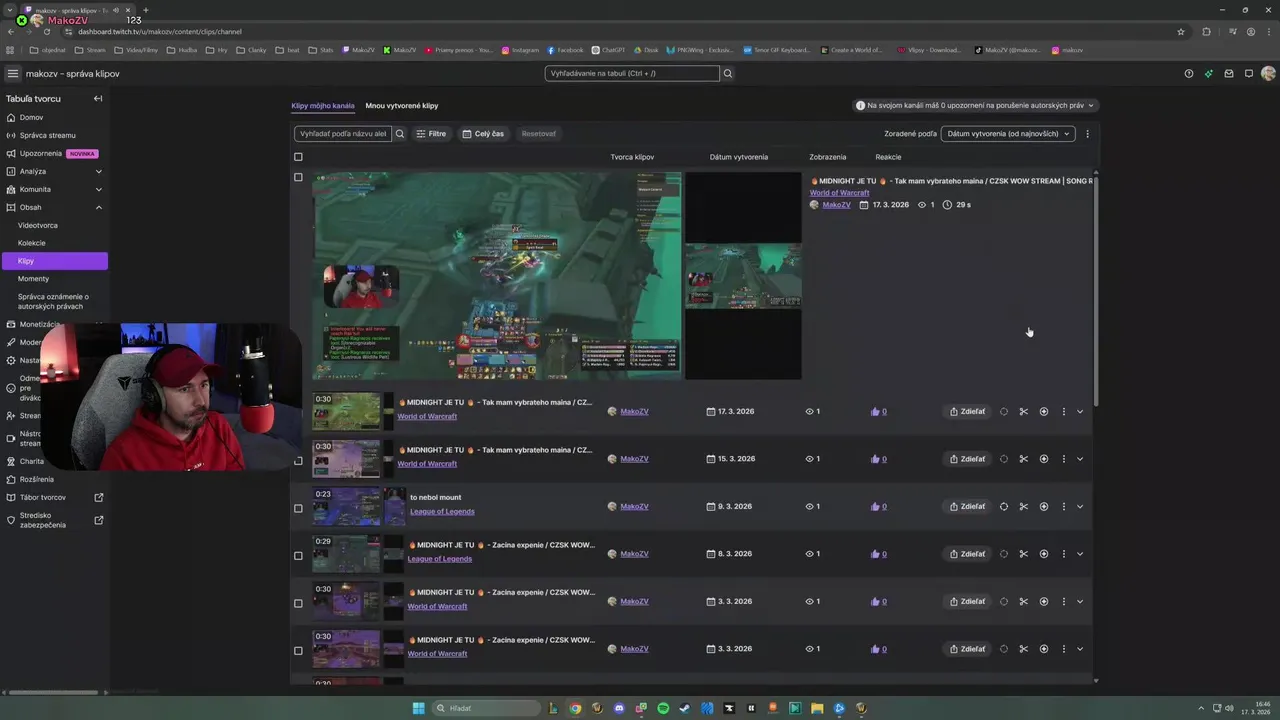Bookmark this page with the star icon

tap(1181, 31)
